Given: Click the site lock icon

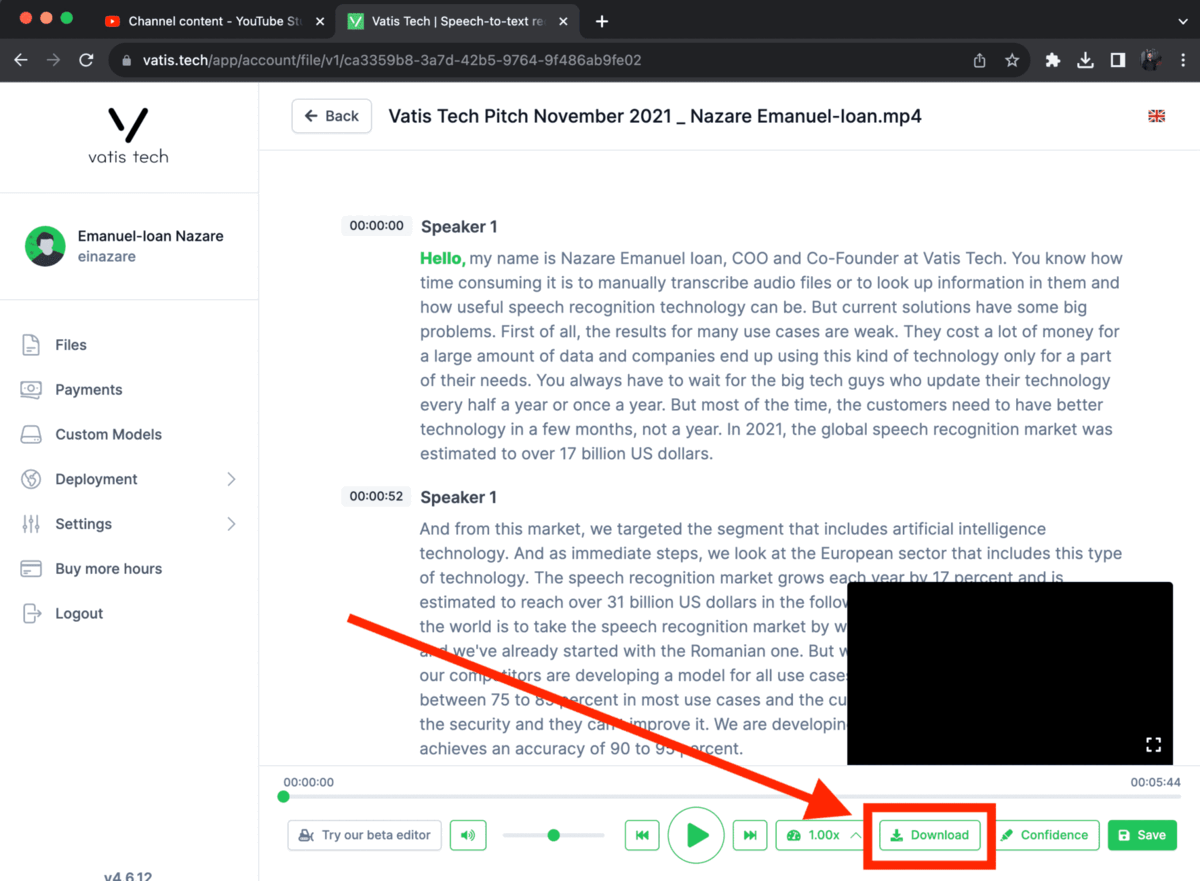Looking at the screenshot, I should coord(126,60).
